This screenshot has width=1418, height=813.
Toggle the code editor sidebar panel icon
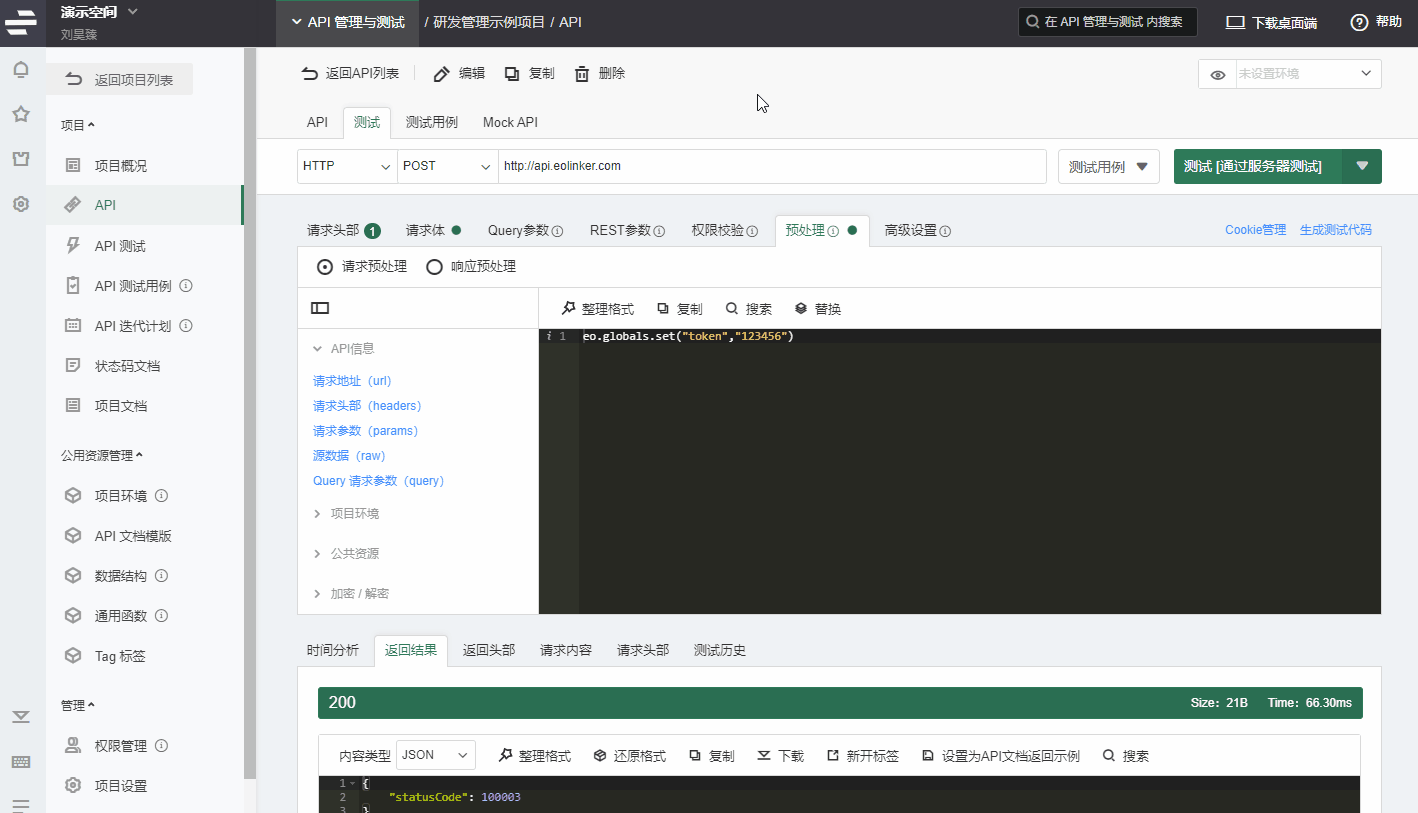click(x=320, y=308)
